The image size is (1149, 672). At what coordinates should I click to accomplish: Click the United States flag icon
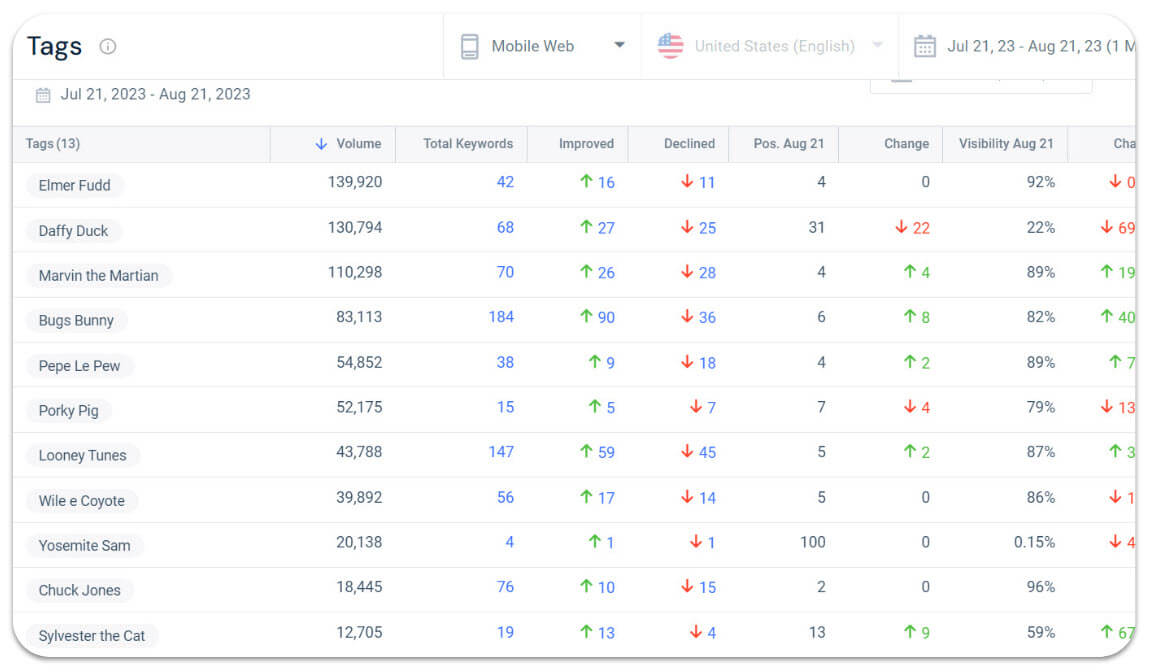(670, 46)
